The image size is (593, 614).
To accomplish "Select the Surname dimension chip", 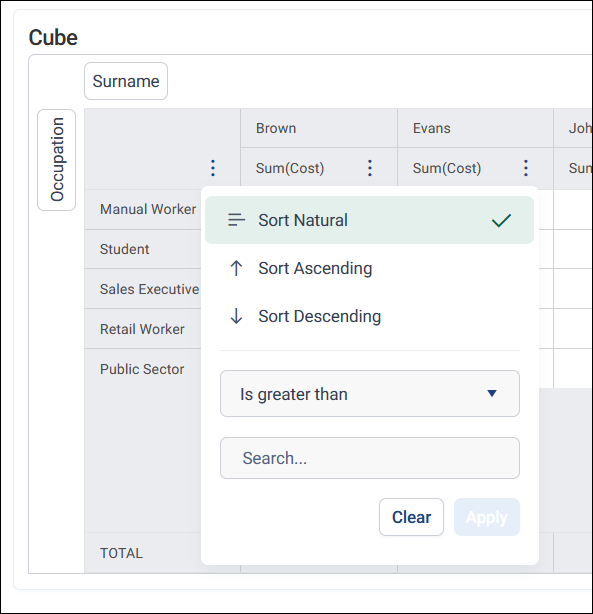I will 126,81.
